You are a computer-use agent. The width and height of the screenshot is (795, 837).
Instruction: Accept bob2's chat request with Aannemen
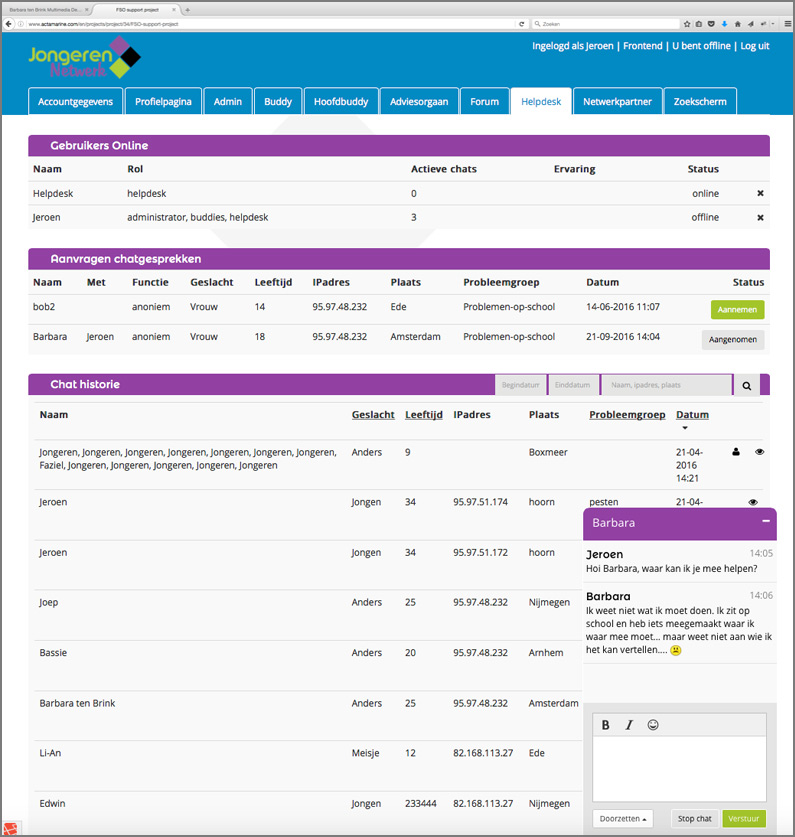(x=737, y=310)
